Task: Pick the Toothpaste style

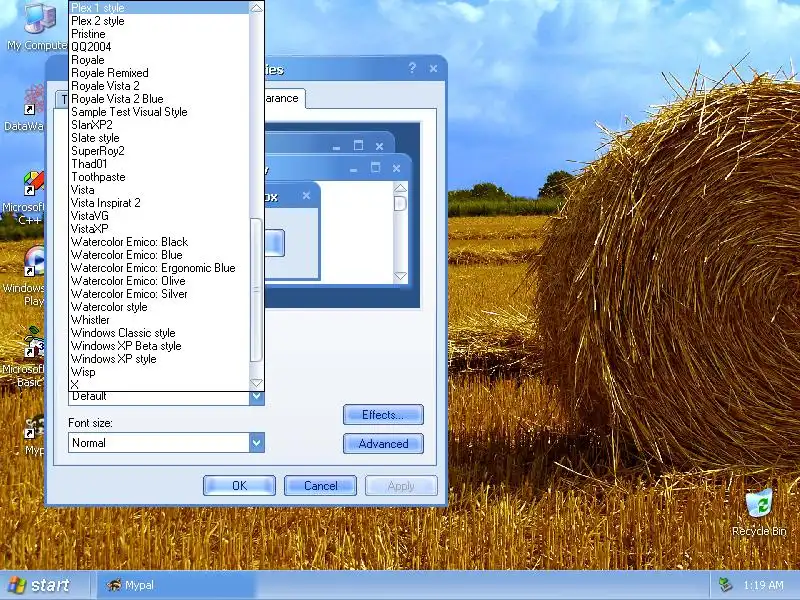Action: [x=159, y=177]
